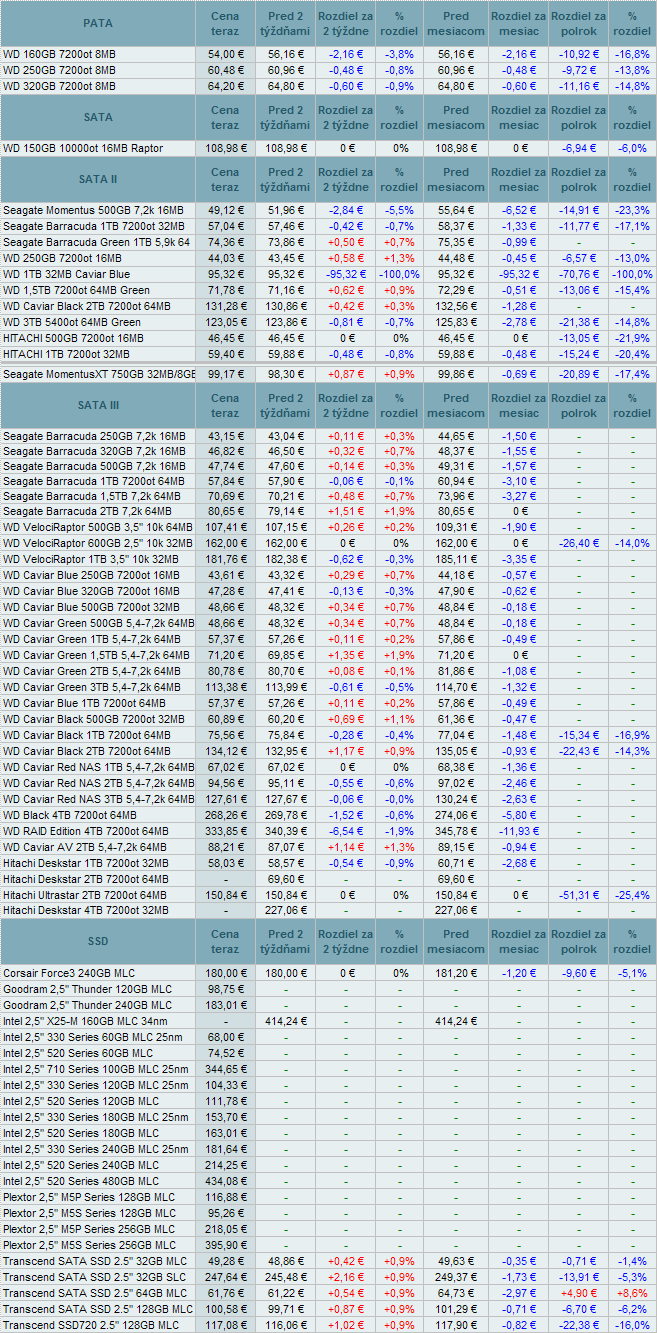657x1333 pixels.
Task: Click Rozdiel za polrok header in SATA III section
Action: pos(578,405)
